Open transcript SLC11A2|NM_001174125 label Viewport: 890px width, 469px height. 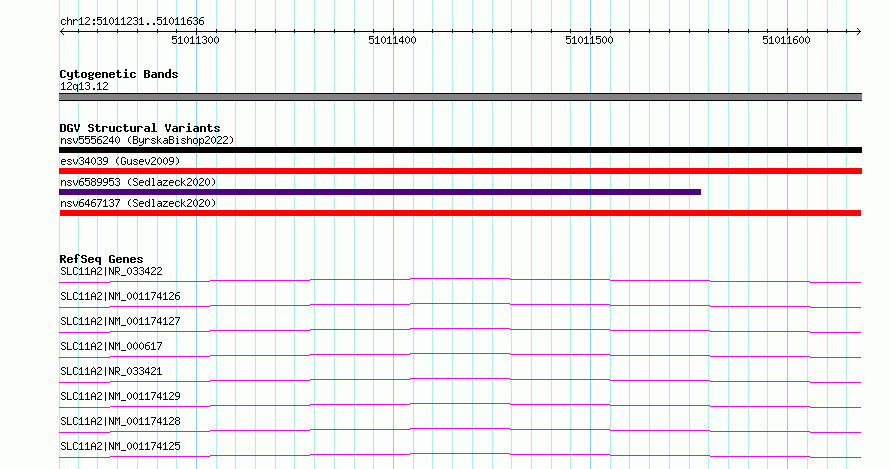tap(120, 446)
